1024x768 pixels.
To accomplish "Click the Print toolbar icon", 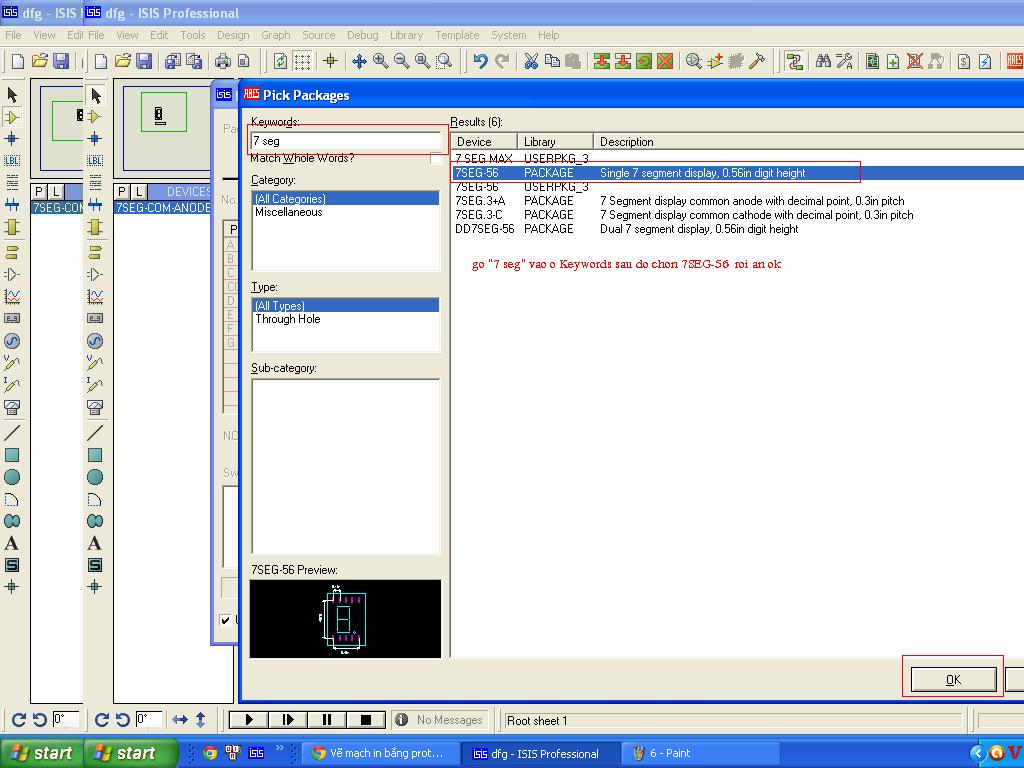I will tap(223, 61).
